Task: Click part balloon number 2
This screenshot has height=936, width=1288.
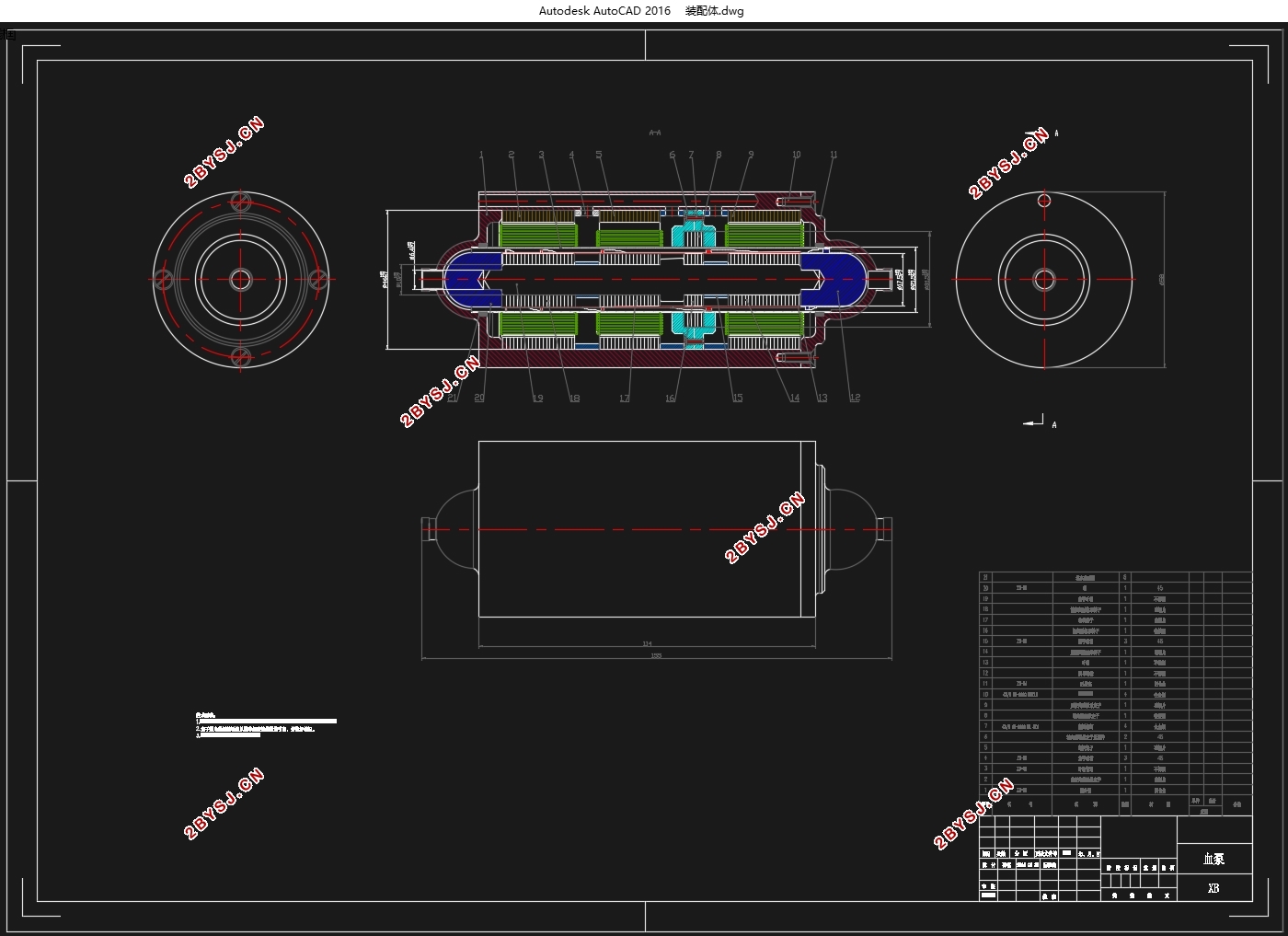Action: (512, 155)
